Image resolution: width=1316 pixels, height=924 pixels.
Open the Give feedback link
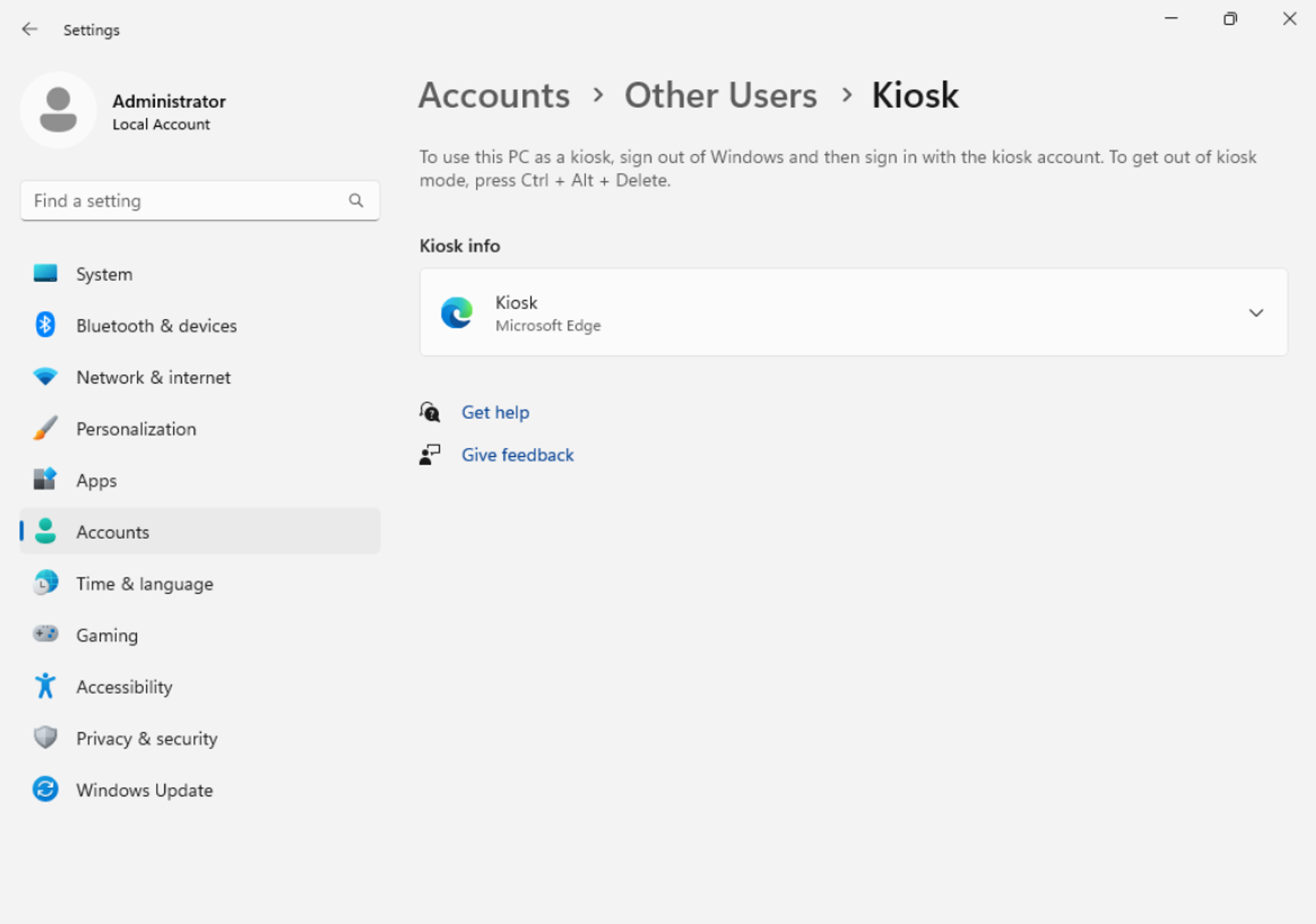[517, 455]
